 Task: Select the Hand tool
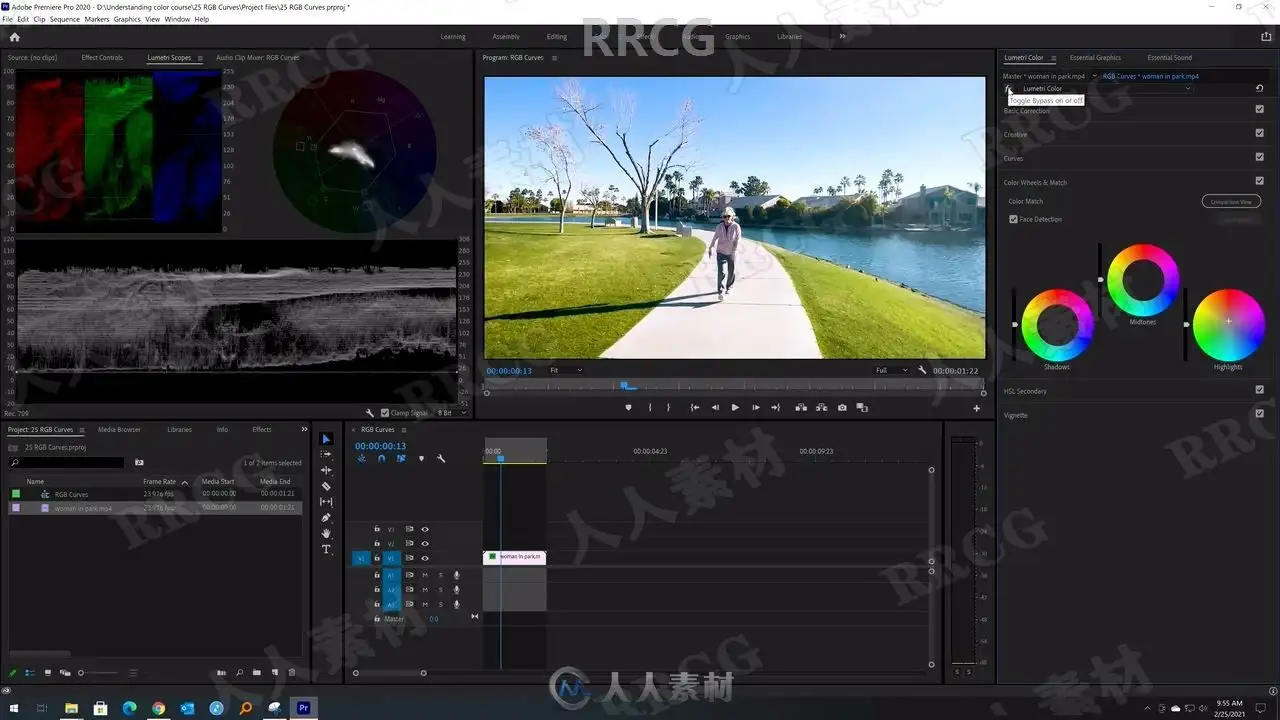[x=326, y=533]
